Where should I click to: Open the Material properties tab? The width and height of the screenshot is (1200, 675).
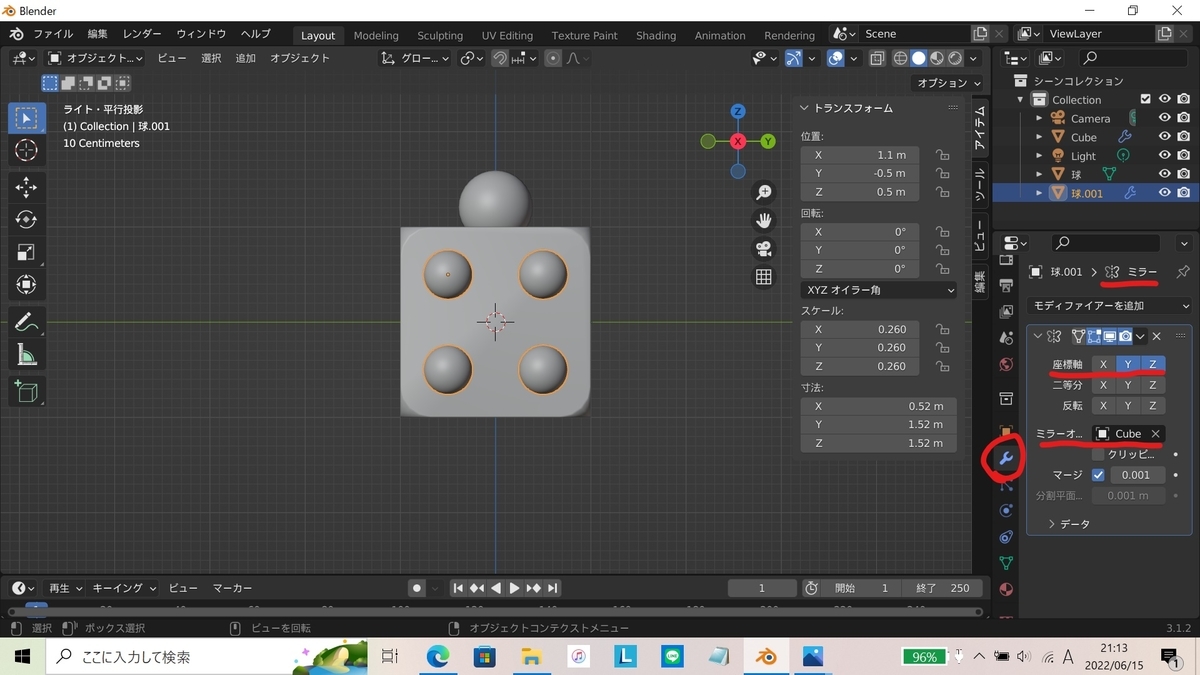tap(1006, 590)
